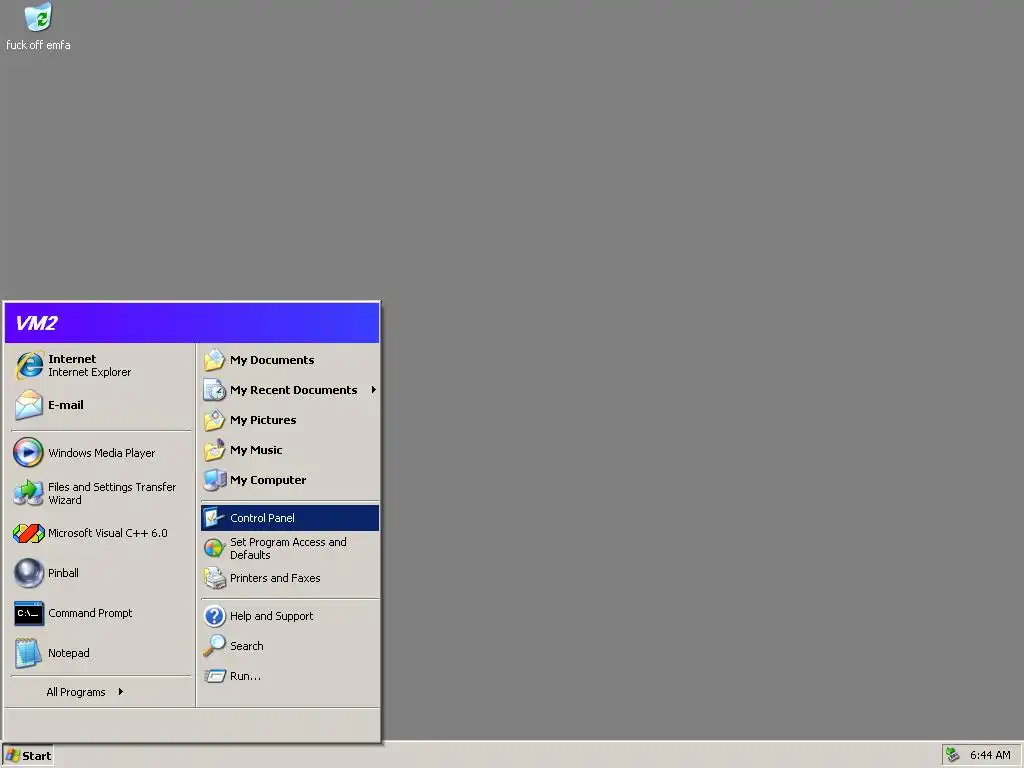Select Set Program Access and Defaults text
Image resolution: width=1024 pixels, height=768 pixels.
click(288, 548)
